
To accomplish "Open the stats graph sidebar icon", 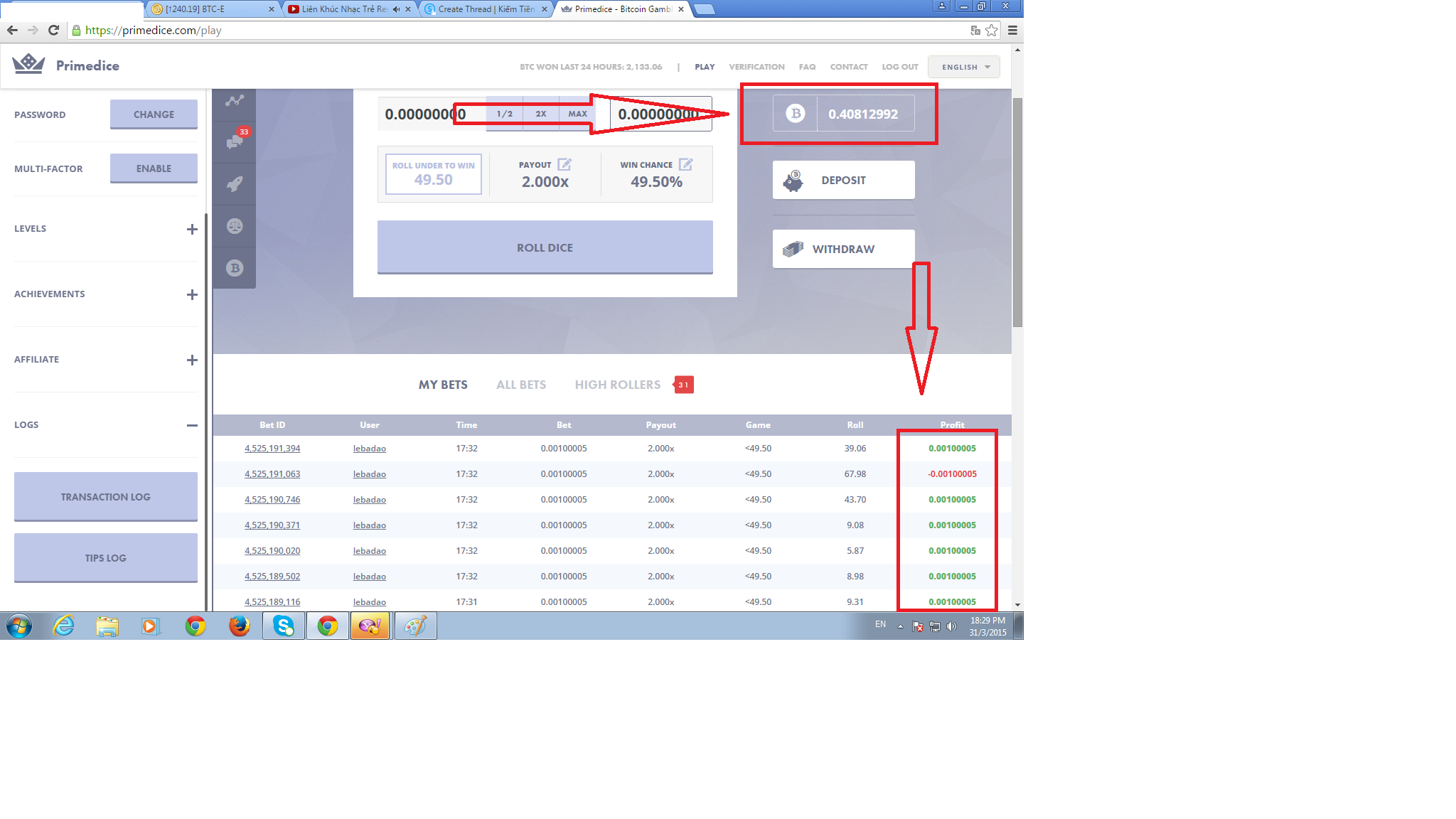I will pos(235,101).
